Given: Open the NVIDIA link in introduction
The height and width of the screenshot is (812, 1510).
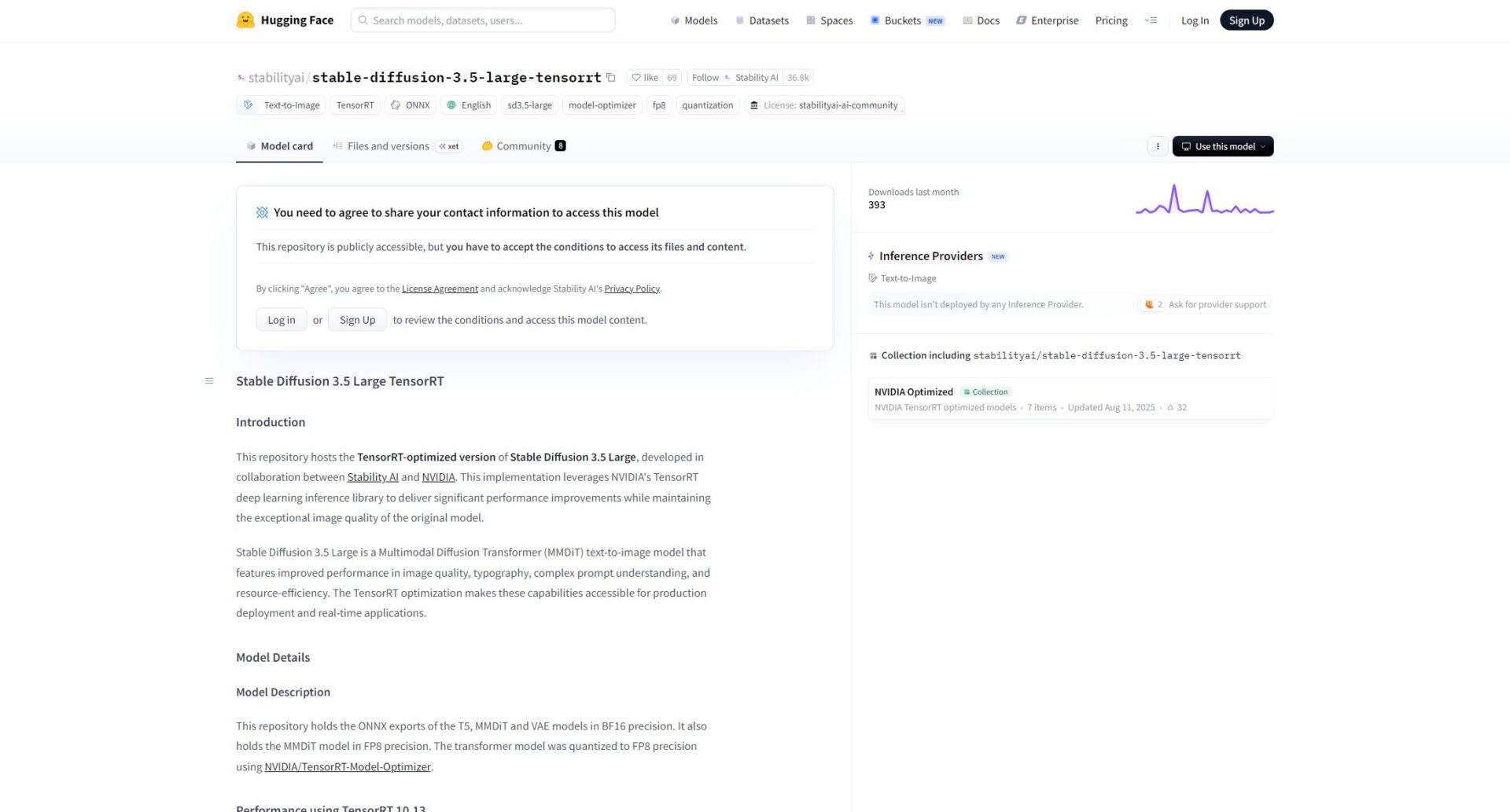Looking at the screenshot, I should (439, 477).
